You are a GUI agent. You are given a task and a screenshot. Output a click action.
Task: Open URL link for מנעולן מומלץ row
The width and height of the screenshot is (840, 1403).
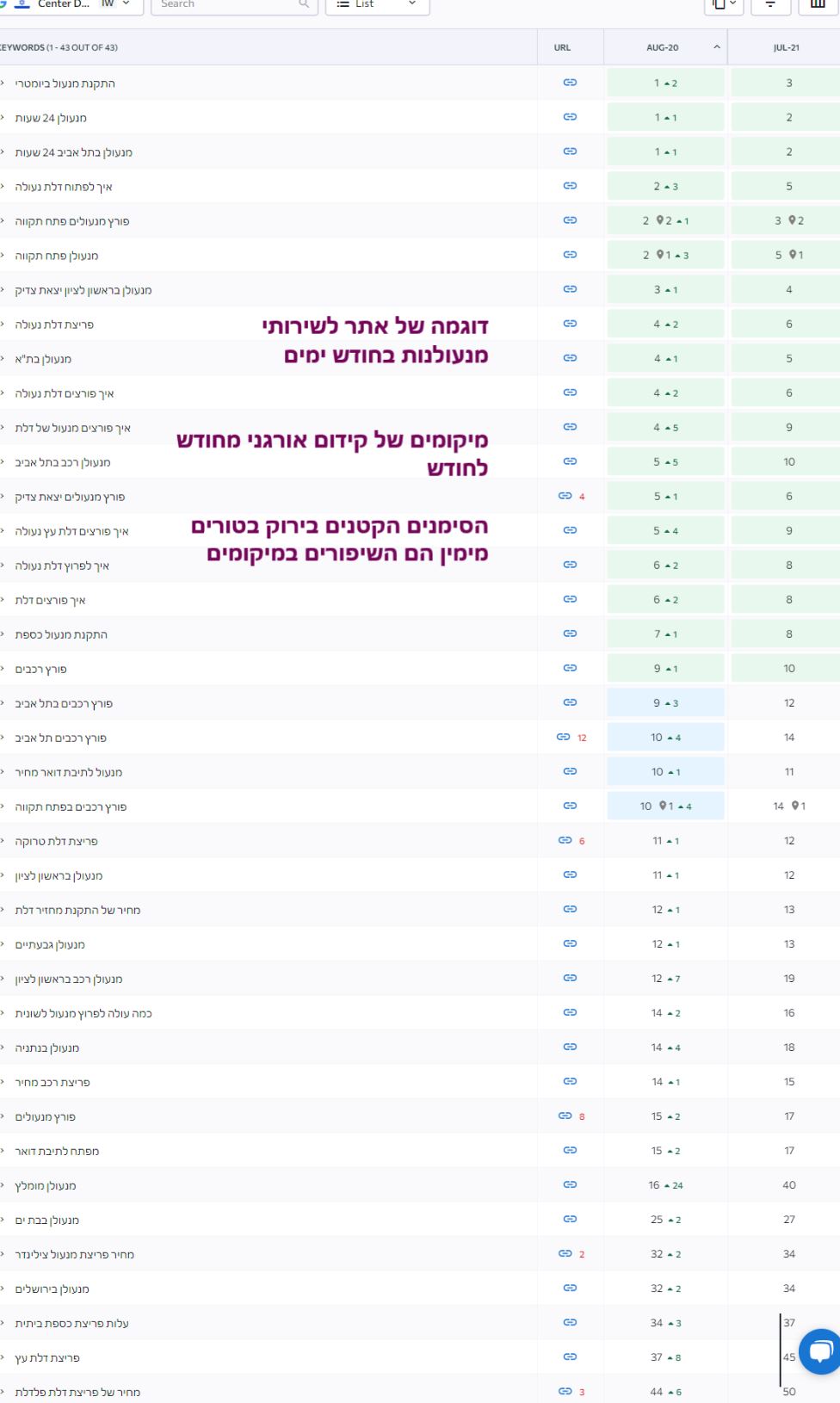pos(570,1184)
